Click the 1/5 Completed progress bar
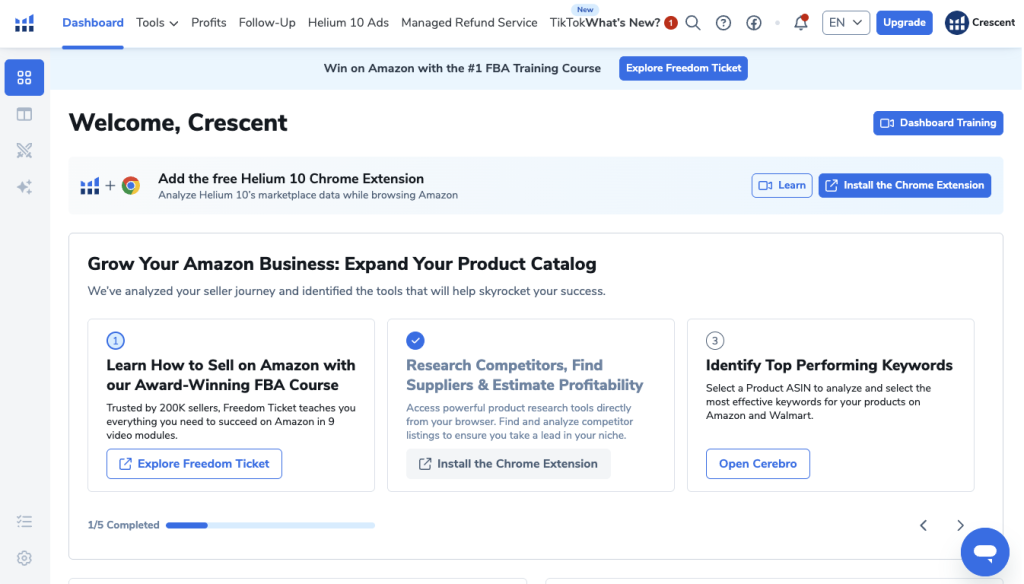This screenshot has width=1024, height=584. point(270,525)
